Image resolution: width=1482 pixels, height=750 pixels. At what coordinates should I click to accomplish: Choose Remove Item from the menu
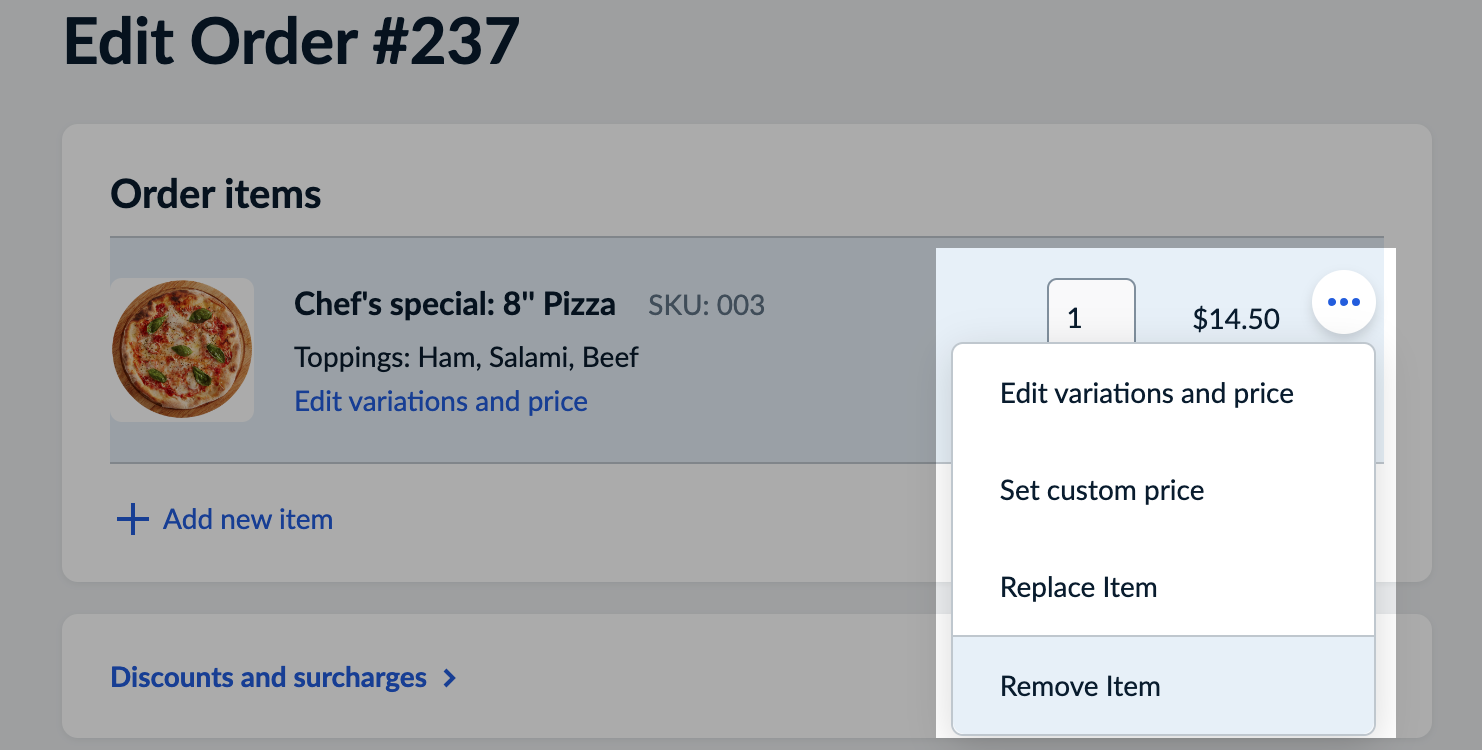pos(1080,686)
